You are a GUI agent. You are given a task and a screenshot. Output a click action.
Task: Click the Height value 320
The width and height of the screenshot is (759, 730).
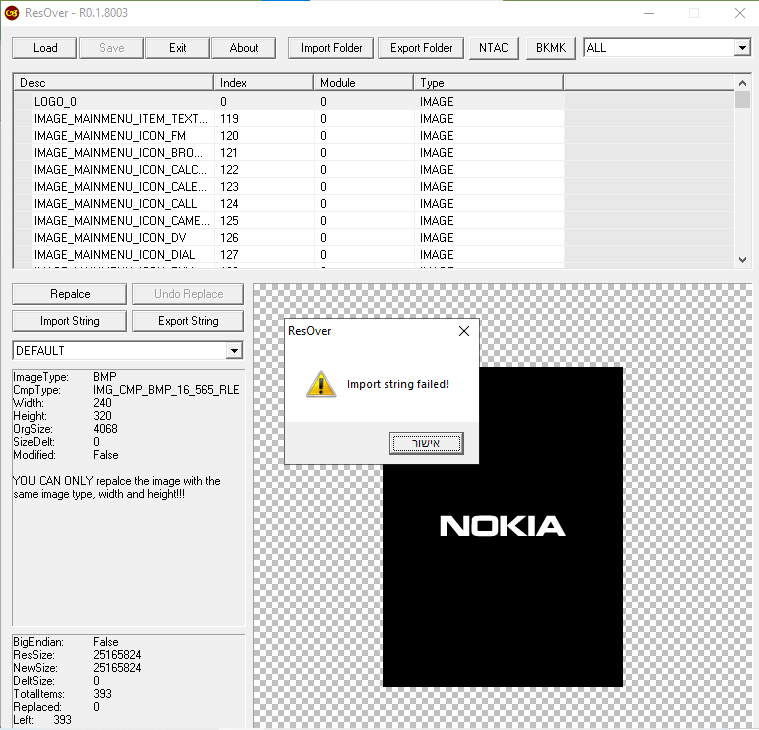102,416
